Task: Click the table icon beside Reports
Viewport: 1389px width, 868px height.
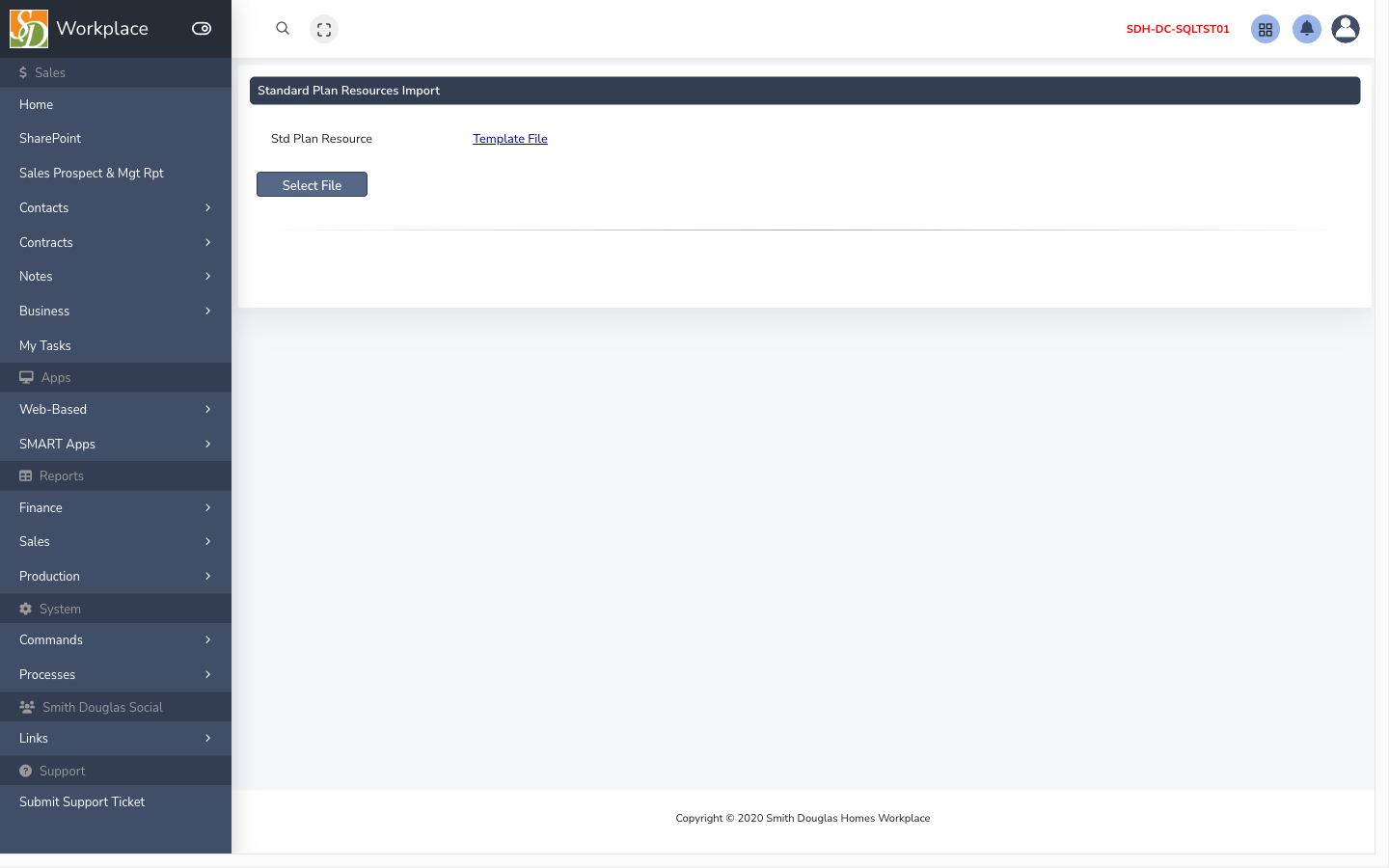Action: coord(26,475)
